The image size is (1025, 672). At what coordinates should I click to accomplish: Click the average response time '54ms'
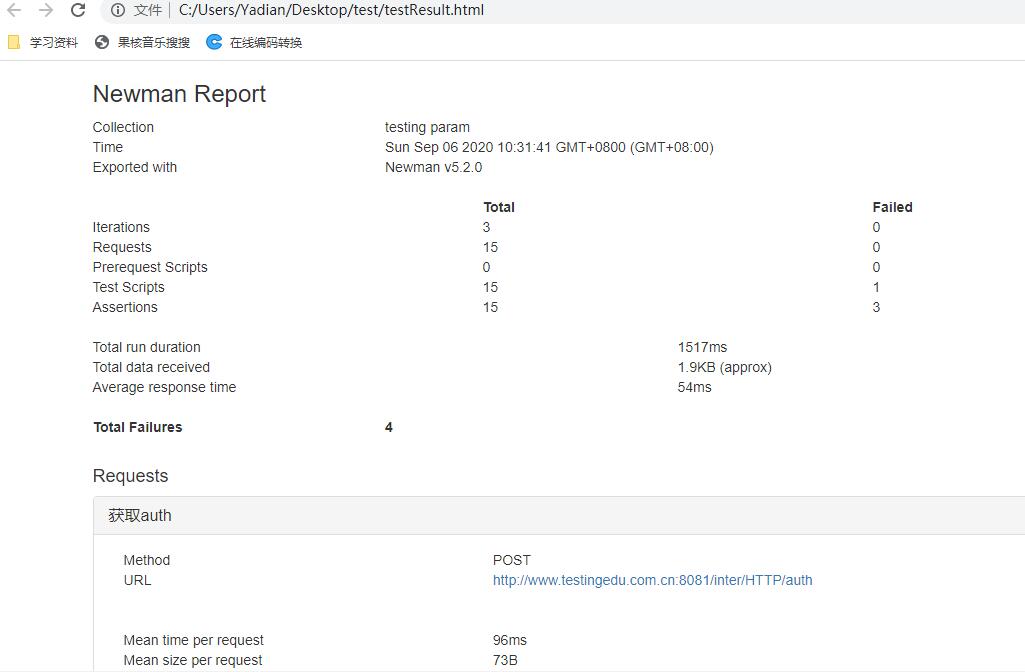(694, 387)
